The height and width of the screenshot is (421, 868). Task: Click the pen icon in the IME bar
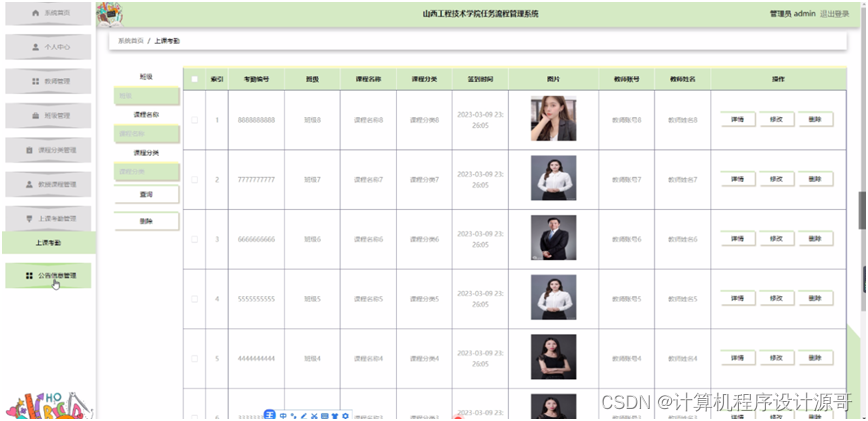(x=303, y=415)
